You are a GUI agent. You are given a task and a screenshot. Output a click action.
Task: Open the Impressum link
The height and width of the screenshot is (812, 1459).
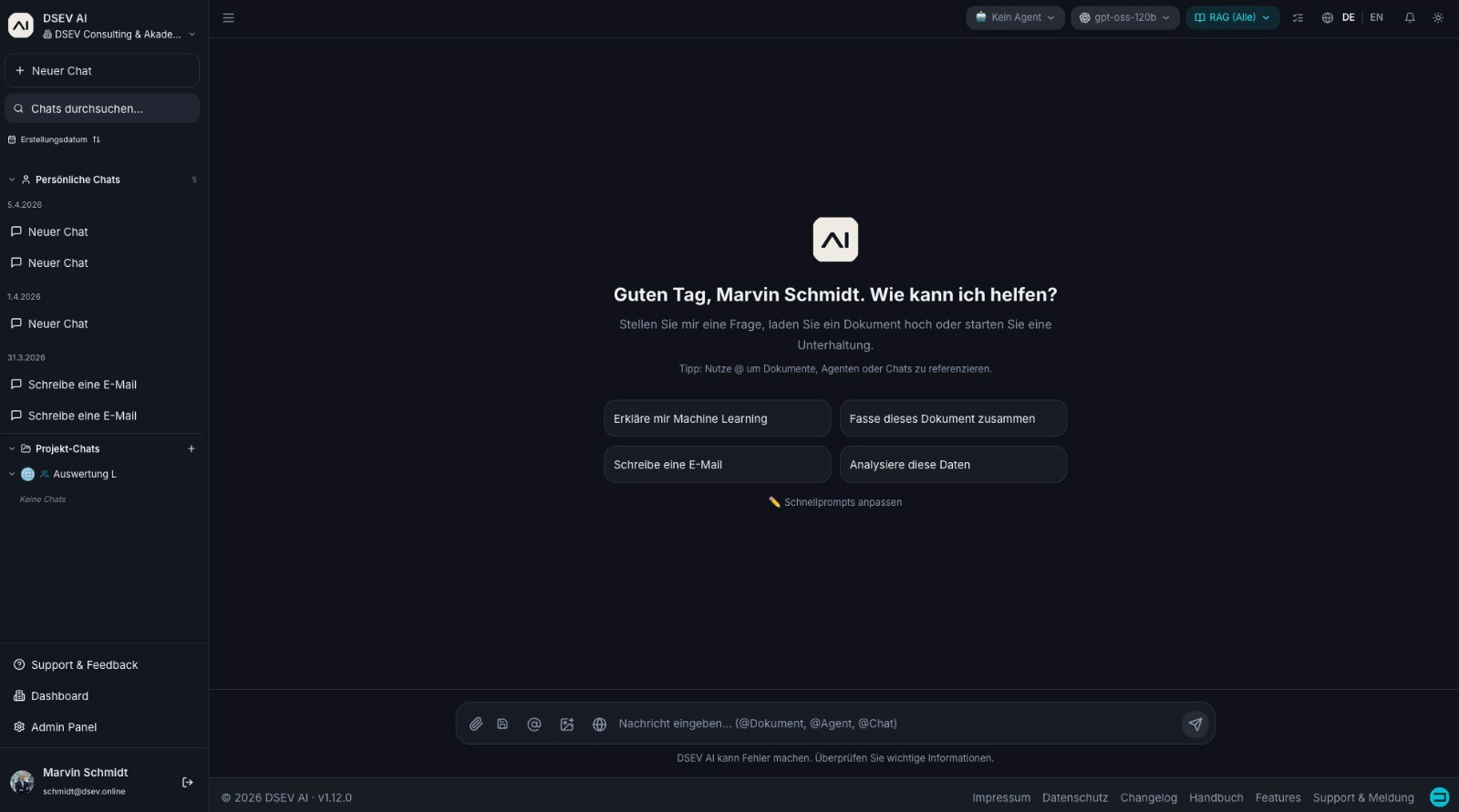point(1001,797)
